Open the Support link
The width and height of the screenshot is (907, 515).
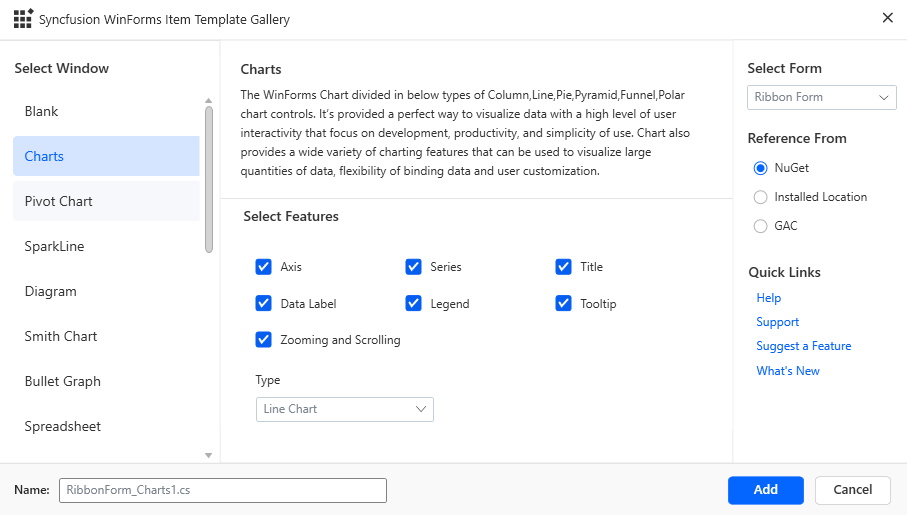[x=777, y=322]
